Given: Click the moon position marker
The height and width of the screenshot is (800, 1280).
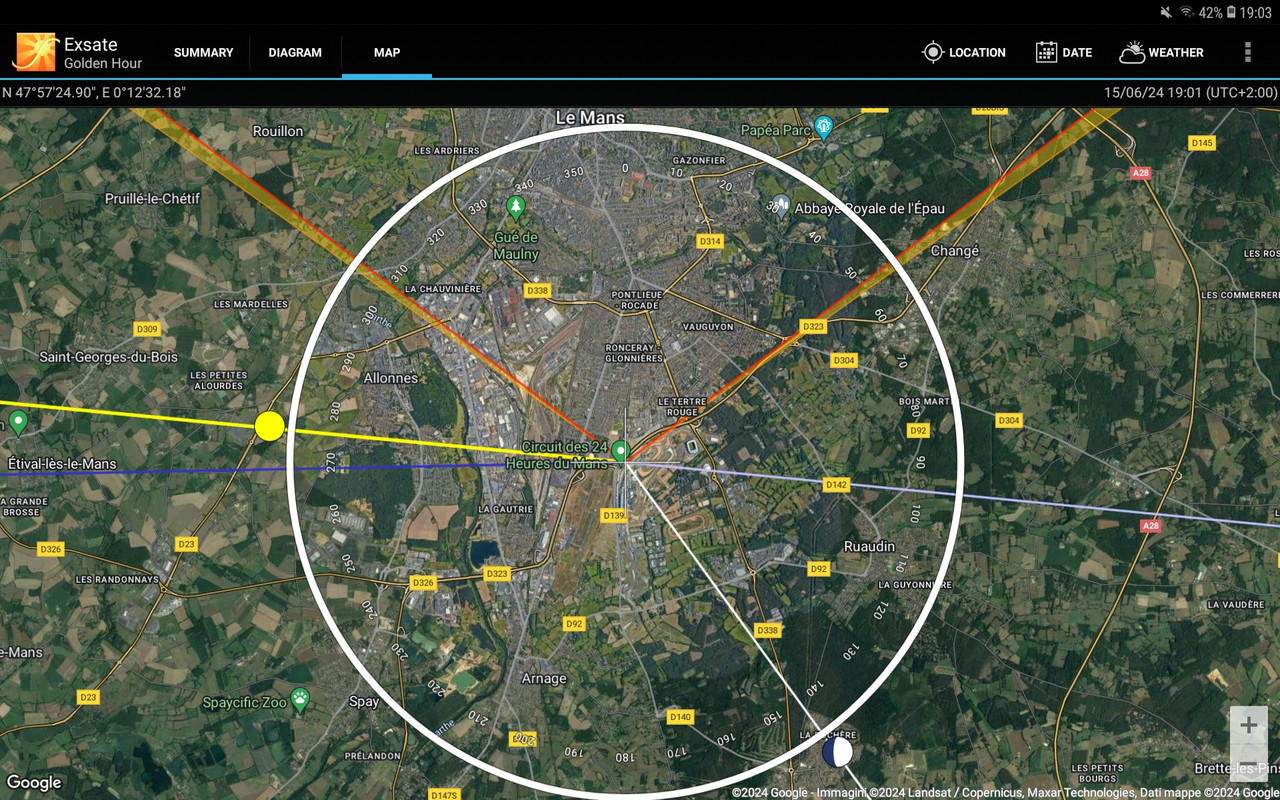Looking at the screenshot, I should (x=837, y=751).
